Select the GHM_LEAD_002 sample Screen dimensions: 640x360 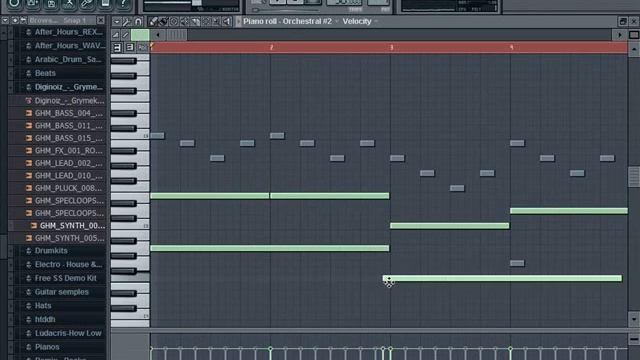click(65, 163)
